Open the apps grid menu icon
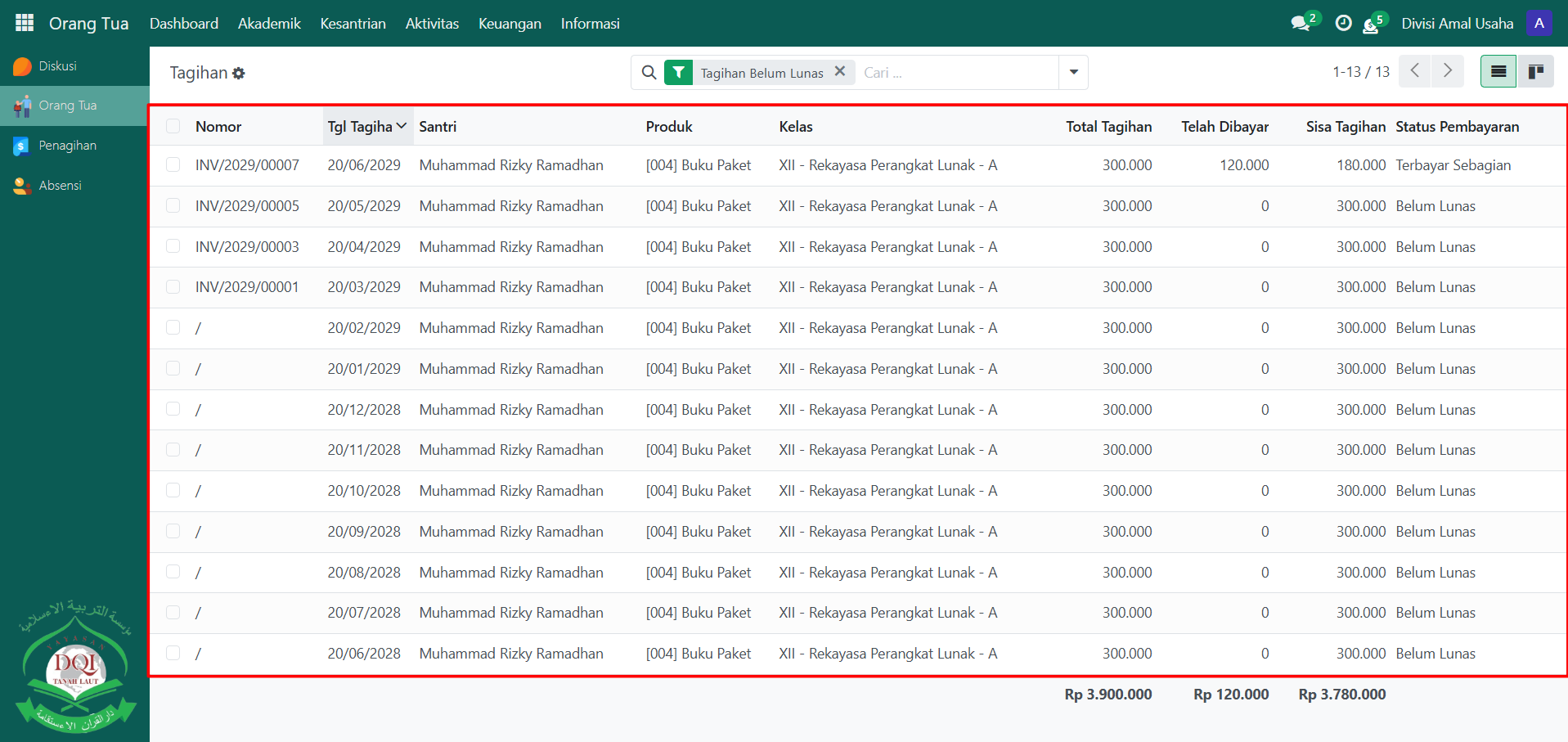 (x=25, y=23)
